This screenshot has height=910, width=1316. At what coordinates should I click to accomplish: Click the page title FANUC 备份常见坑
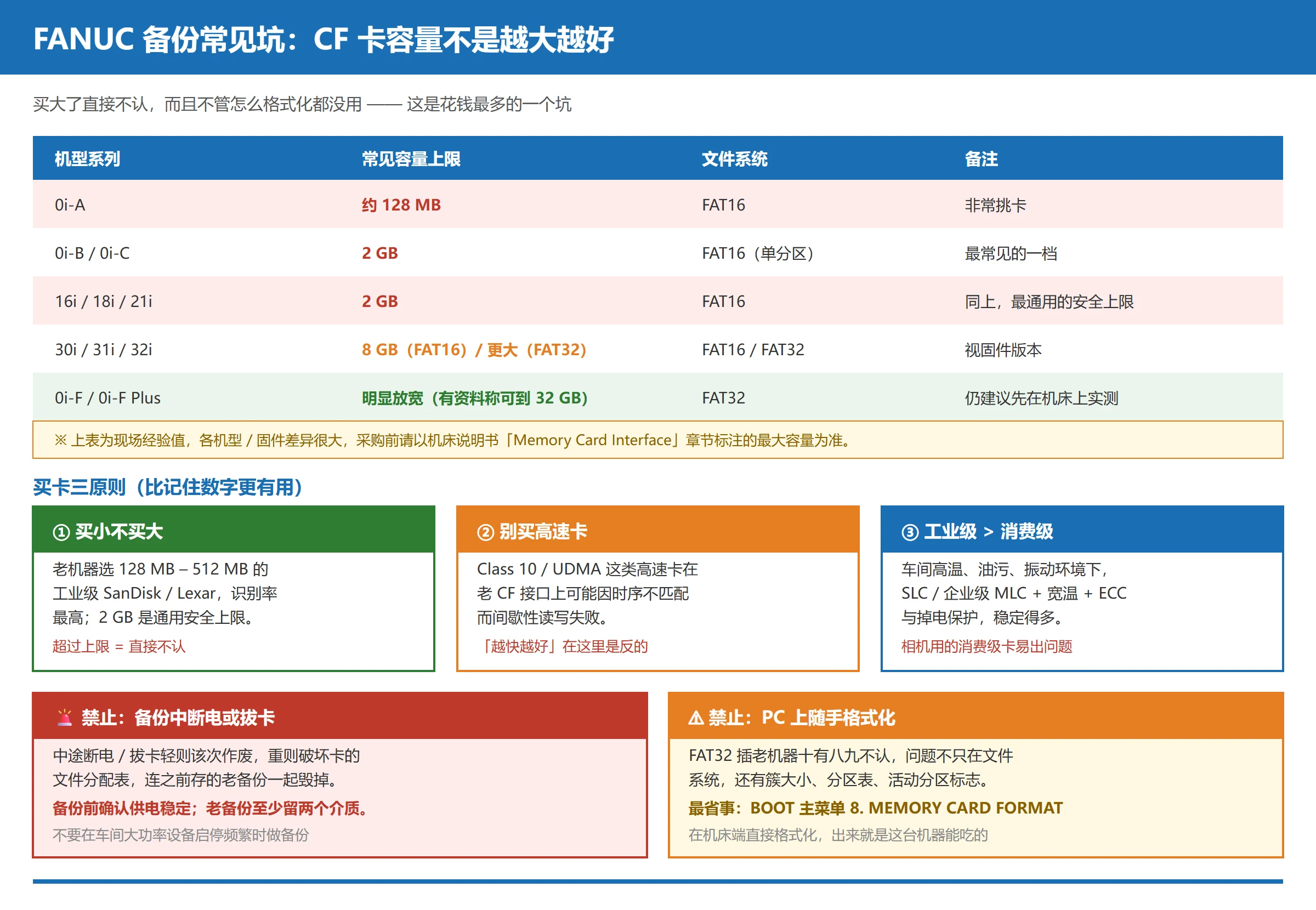click(324, 39)
